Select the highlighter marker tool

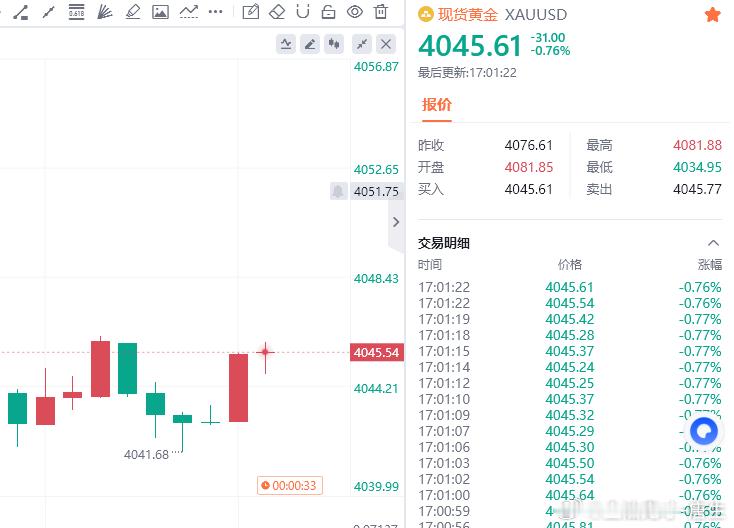coord(133,12)
